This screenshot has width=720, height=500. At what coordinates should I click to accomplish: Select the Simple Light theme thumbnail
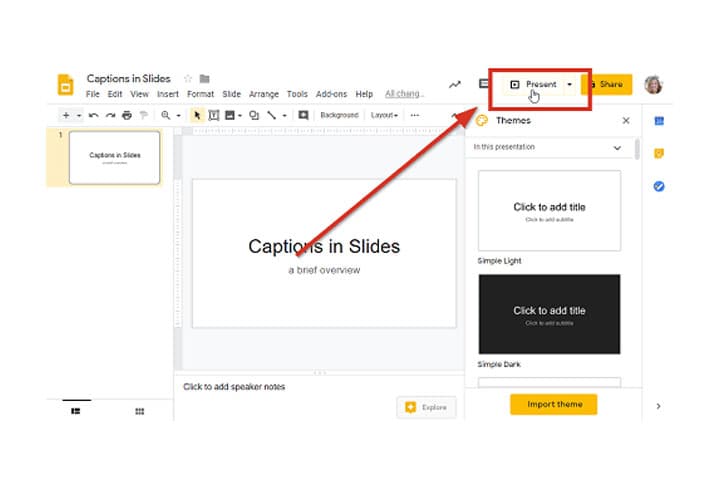[549, 211]
